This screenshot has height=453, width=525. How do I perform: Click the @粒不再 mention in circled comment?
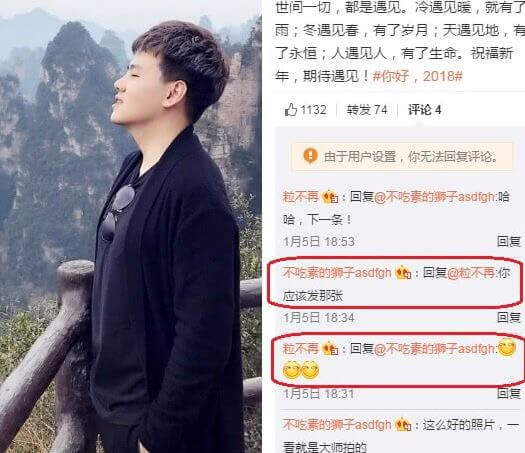[x=471, y=273]
